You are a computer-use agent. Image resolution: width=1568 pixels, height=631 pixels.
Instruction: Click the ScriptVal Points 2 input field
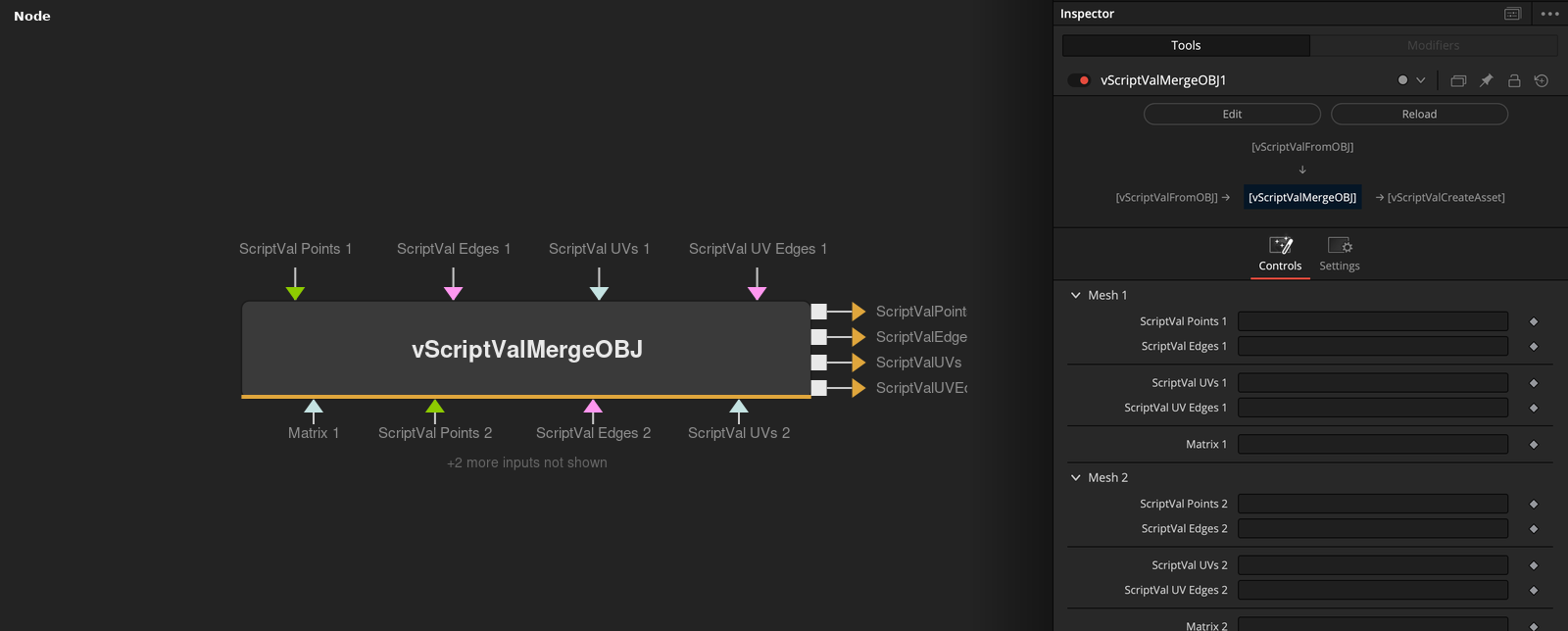(1373, 504)
